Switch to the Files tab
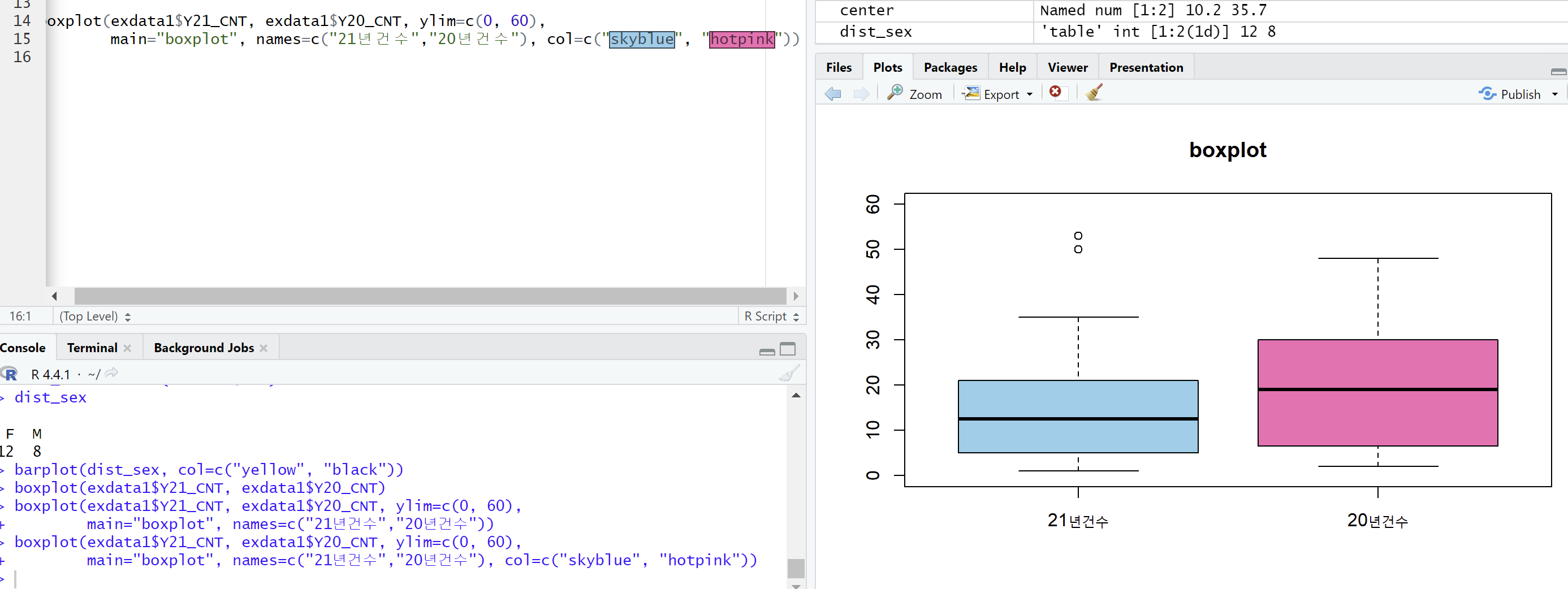 (839, 67)
